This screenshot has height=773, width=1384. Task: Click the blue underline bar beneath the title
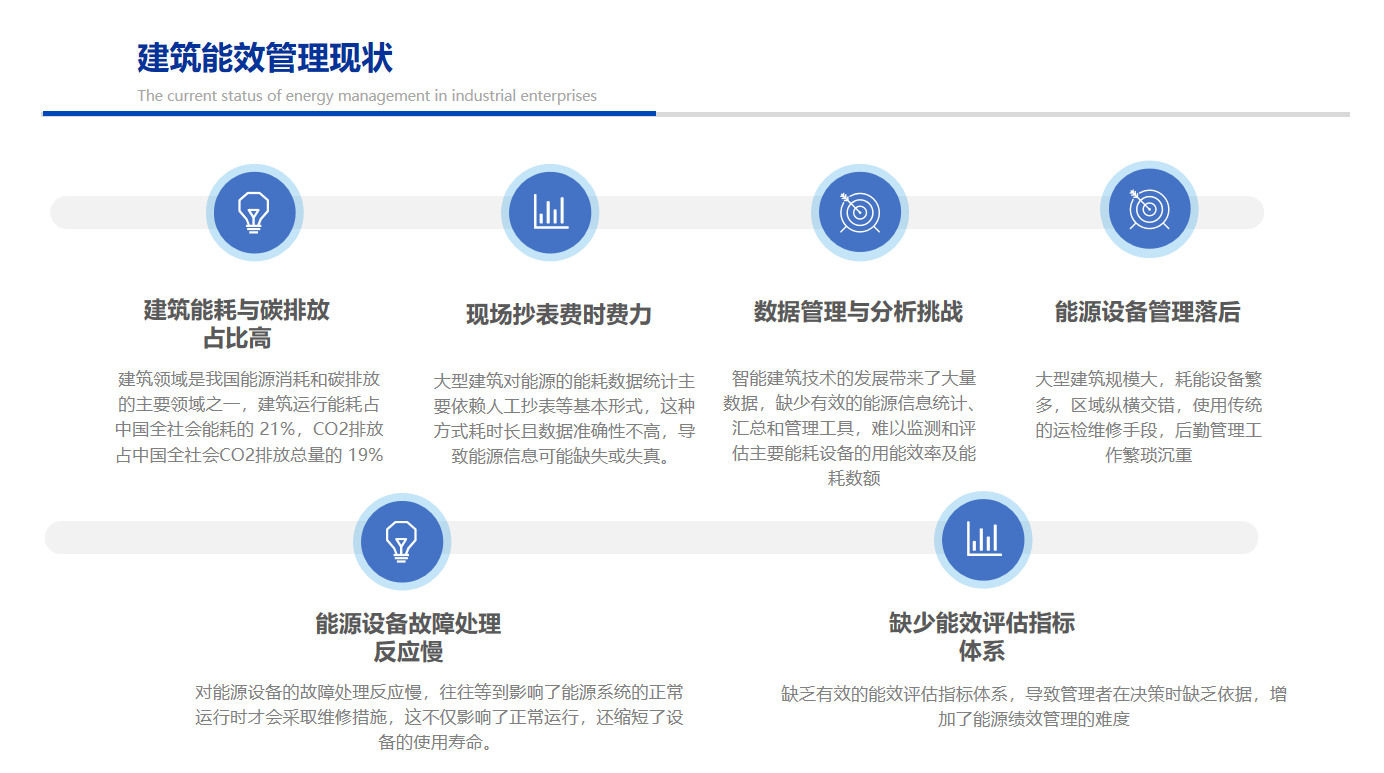pyautogui.click(x=349, y=114)
